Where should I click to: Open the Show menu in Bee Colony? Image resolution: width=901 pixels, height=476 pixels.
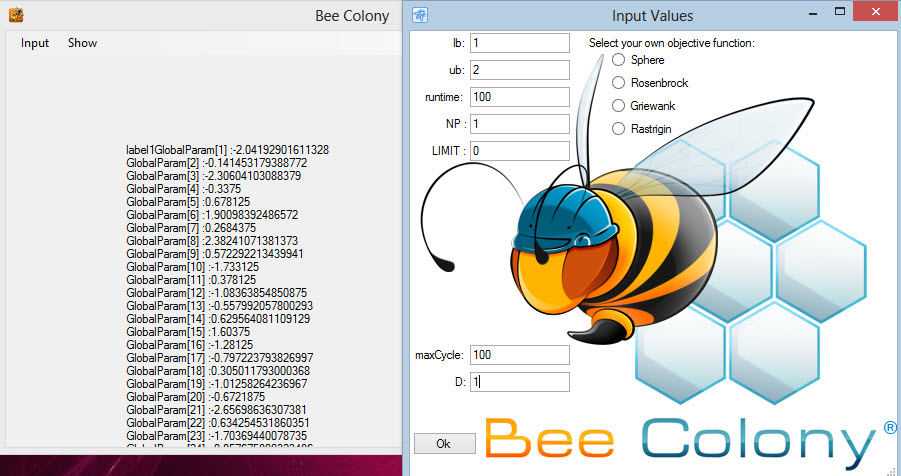coord(82,43)
